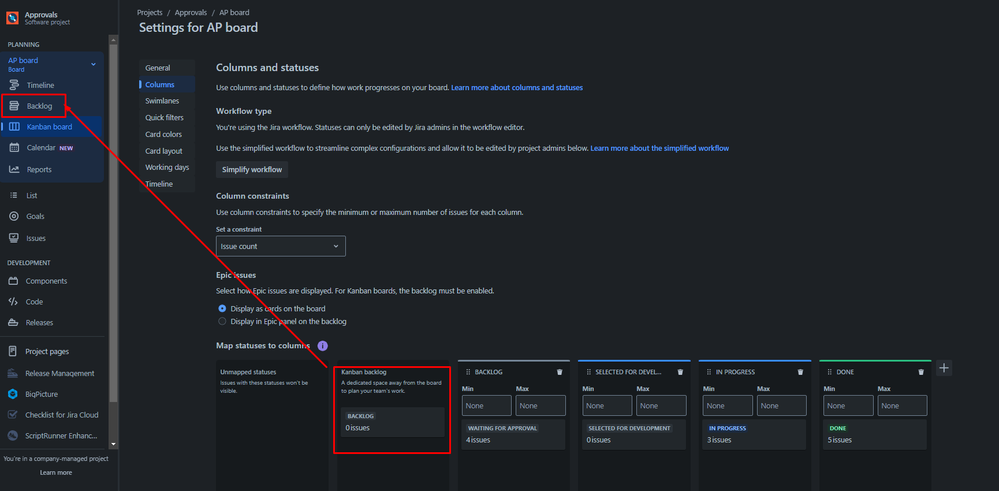
Task: Click the BACKLOG column Min field
Action: pyautogui.click(x=487, y=406)
